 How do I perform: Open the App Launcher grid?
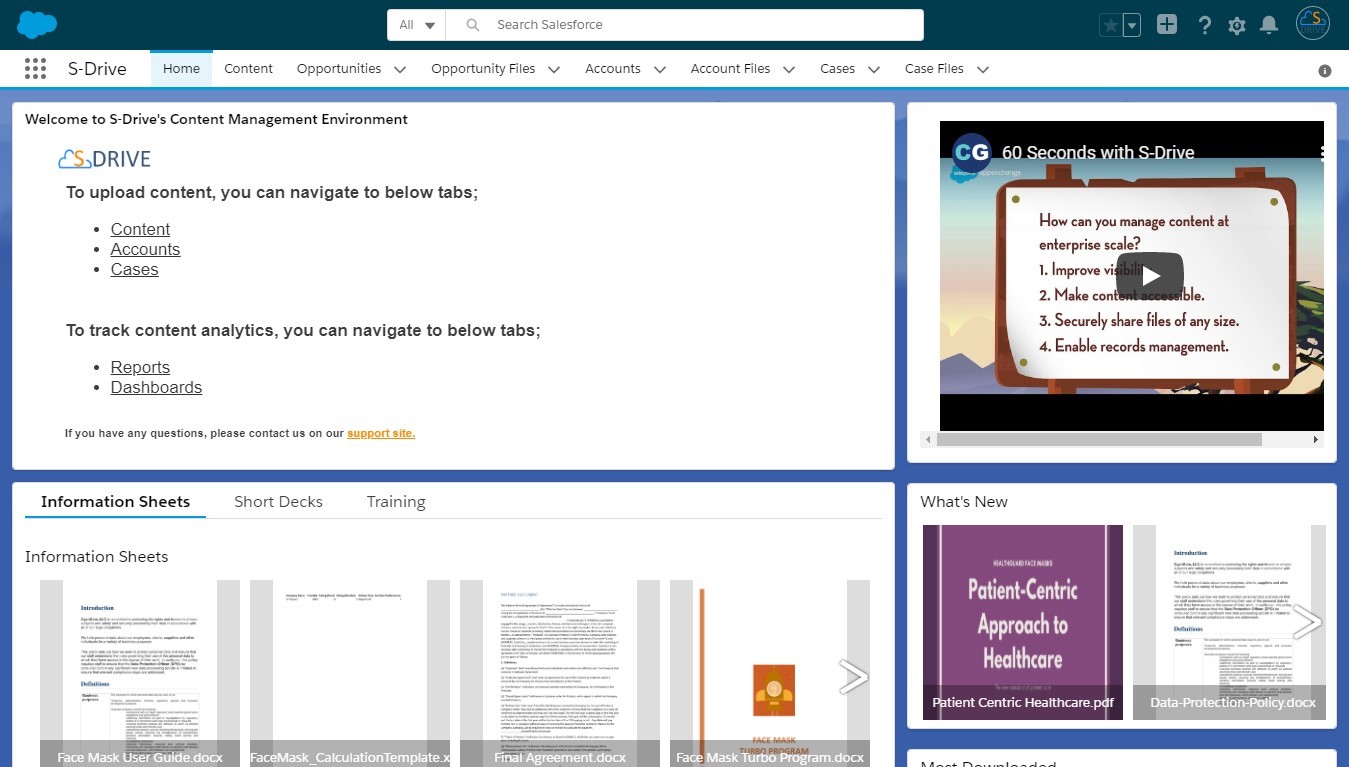(x=35, y=68)
